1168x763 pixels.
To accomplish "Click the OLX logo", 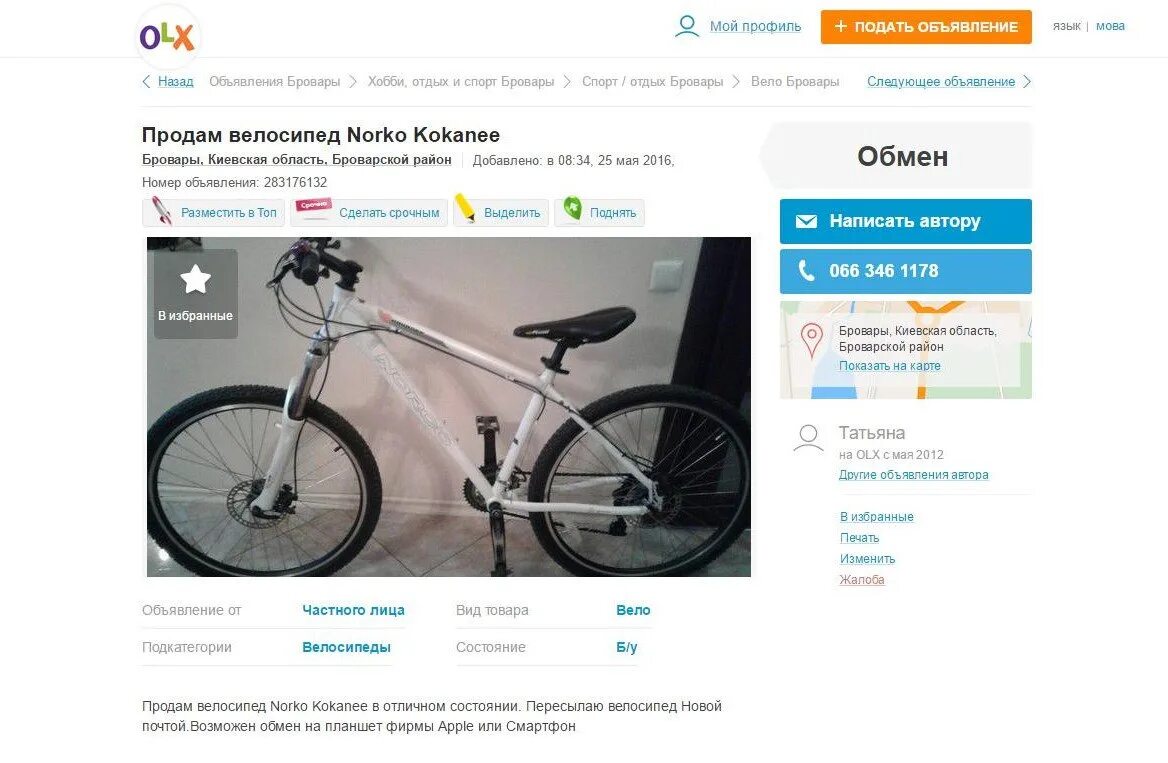I will coord(168,36).
